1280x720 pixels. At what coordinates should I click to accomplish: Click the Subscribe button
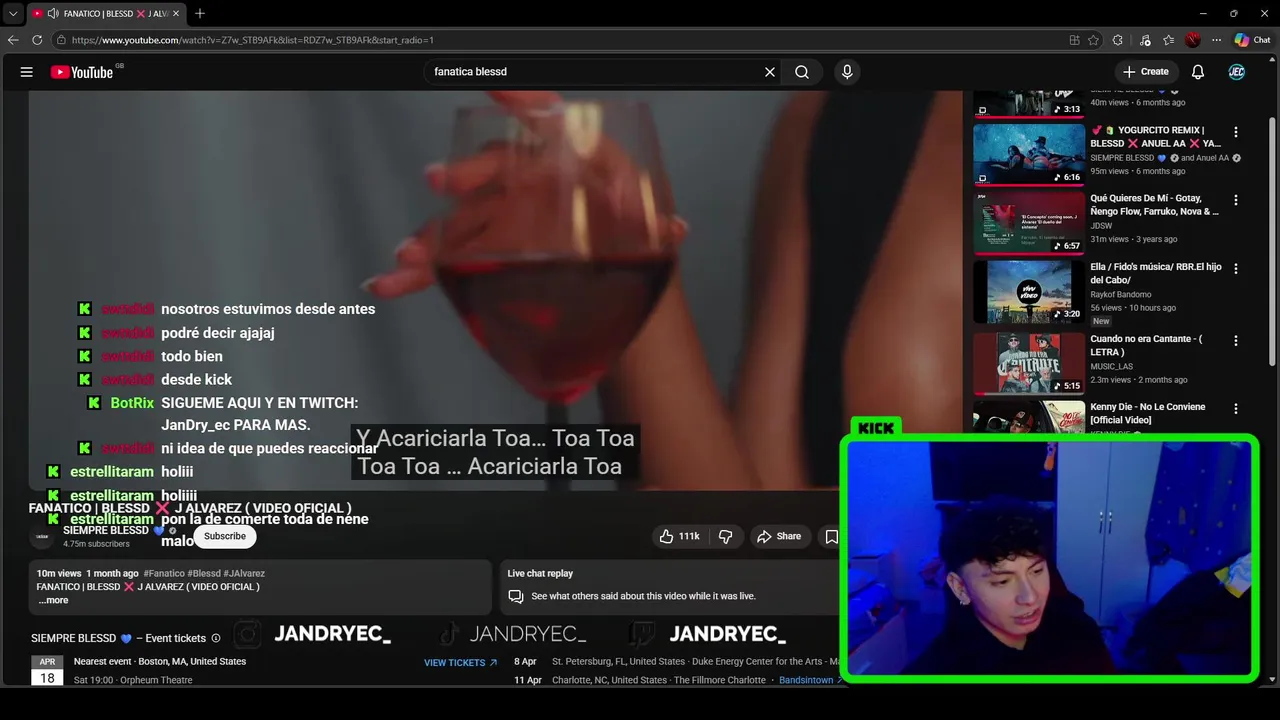pyautogui.click(x=225, y=536)
